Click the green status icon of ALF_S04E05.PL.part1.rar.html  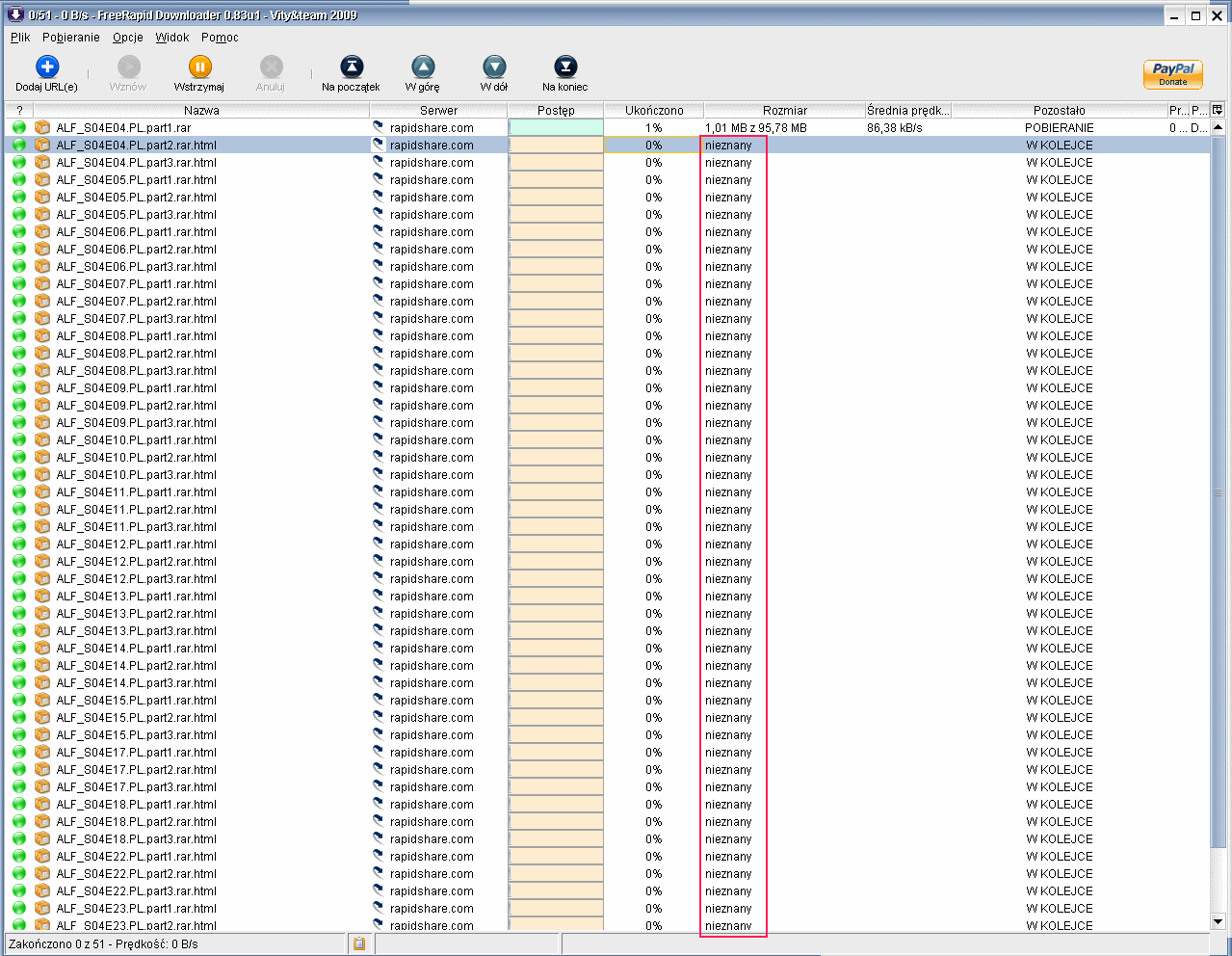[19, 180]
